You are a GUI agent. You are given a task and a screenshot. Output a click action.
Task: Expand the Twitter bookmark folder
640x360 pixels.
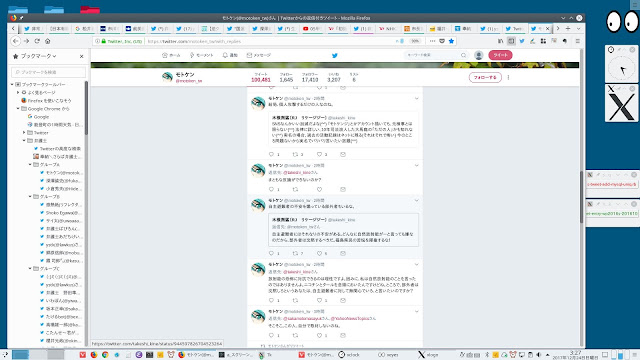24,133
